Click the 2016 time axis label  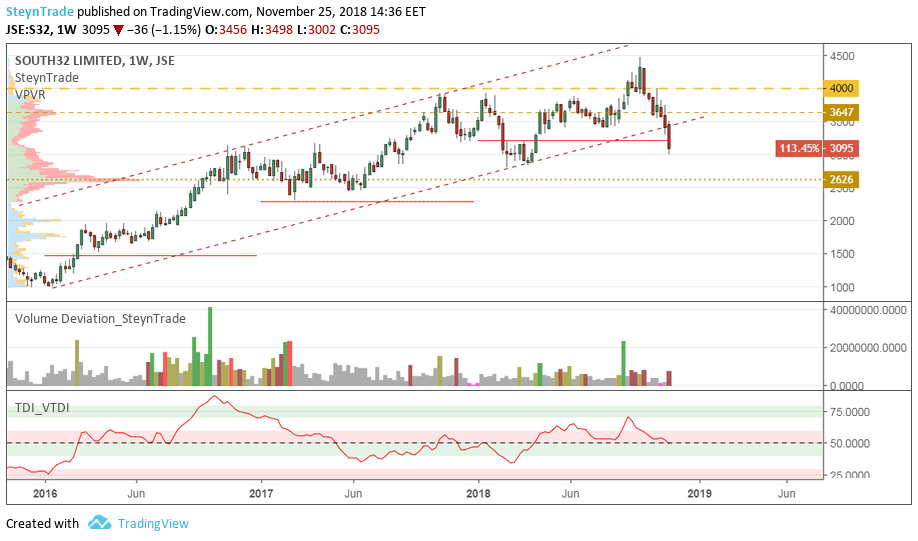45,493
